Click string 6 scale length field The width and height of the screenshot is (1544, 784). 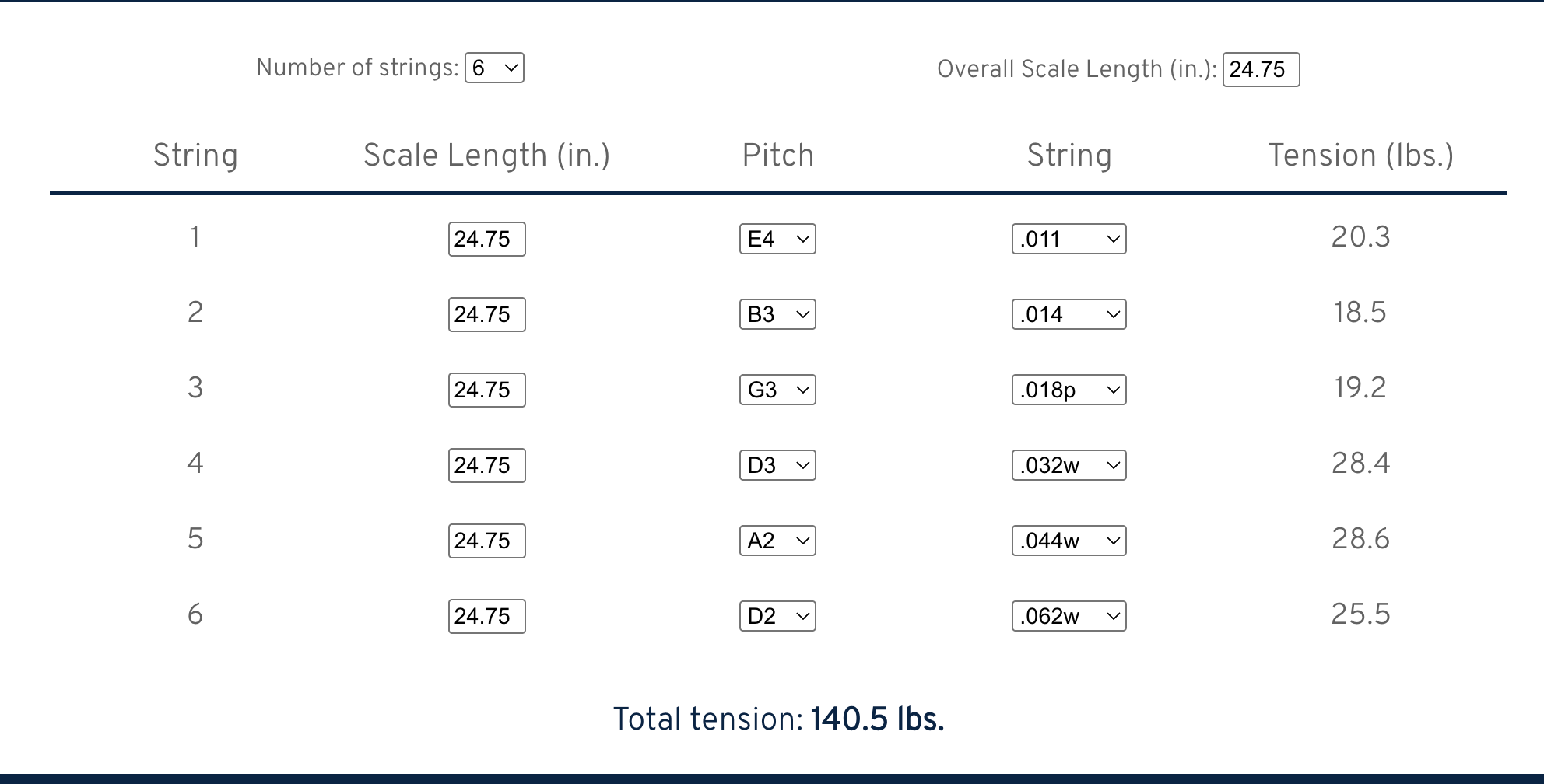486,616
